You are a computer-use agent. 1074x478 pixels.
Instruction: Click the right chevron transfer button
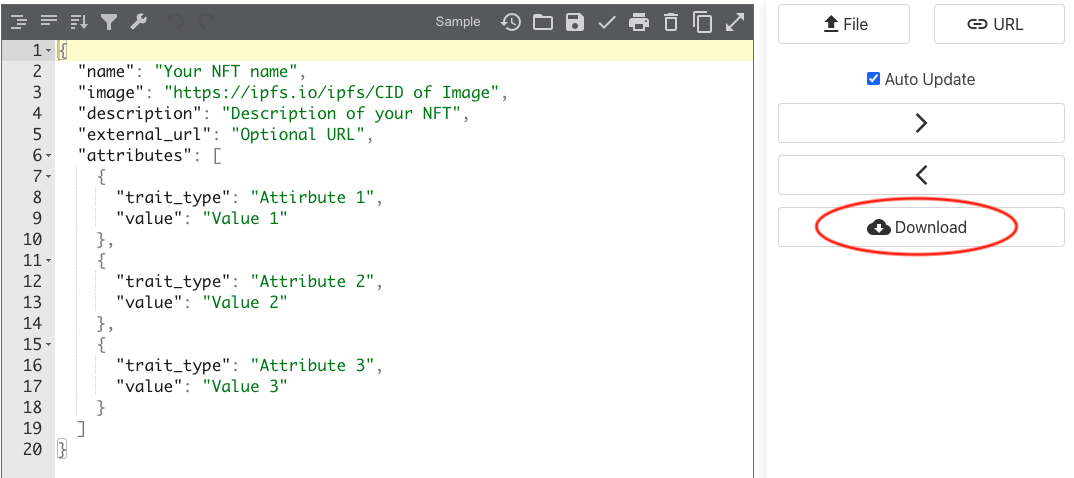[921, 123]
